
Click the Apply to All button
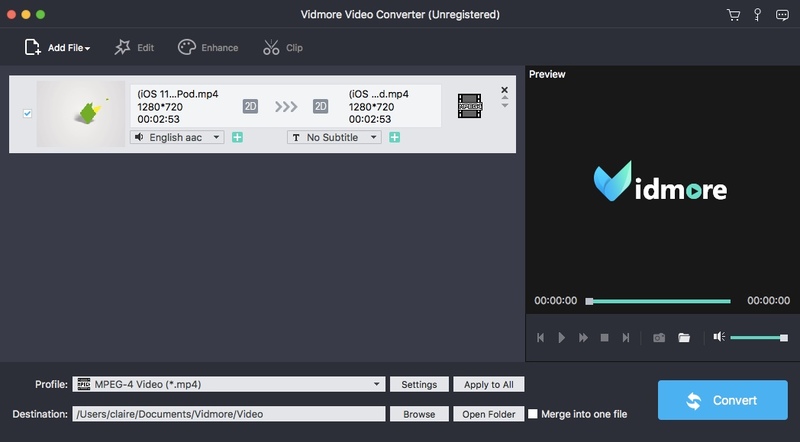[489, 384]
